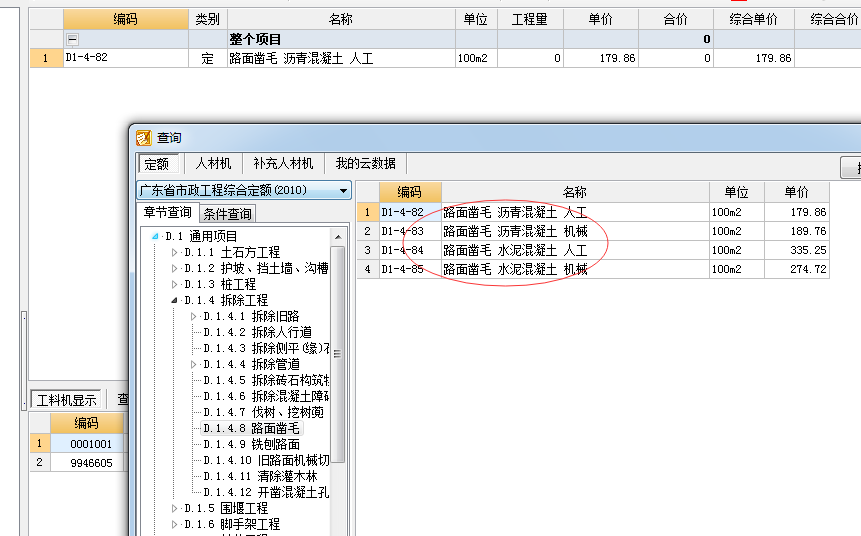Viewport: 861px width, 536px height.
Task: Click the 工程量 column header in main table
Action: [x=530, y=19]
